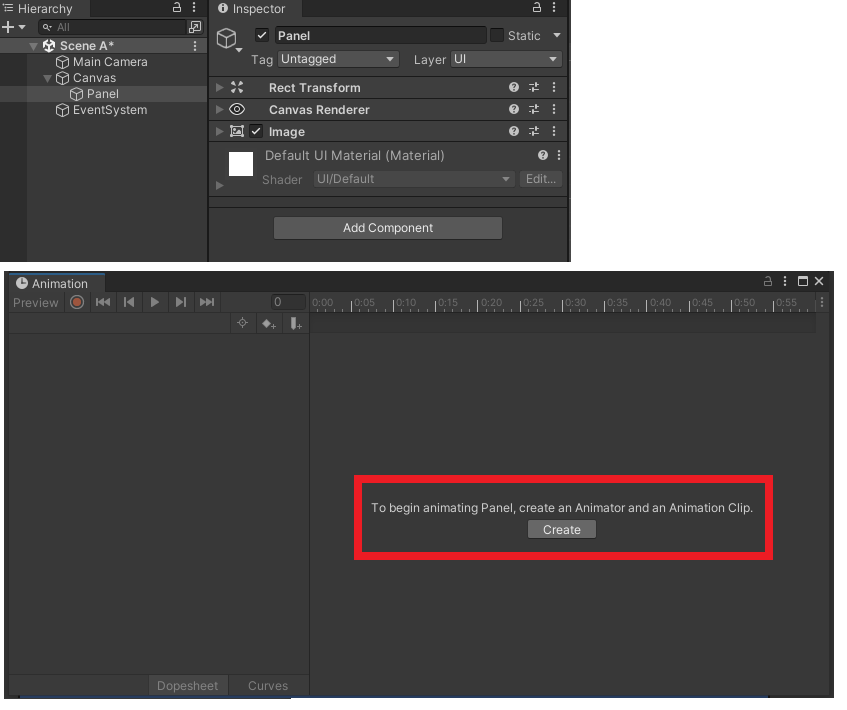Open the Inspector panel options menu
The image size is (847, 710).
[554, 8]
